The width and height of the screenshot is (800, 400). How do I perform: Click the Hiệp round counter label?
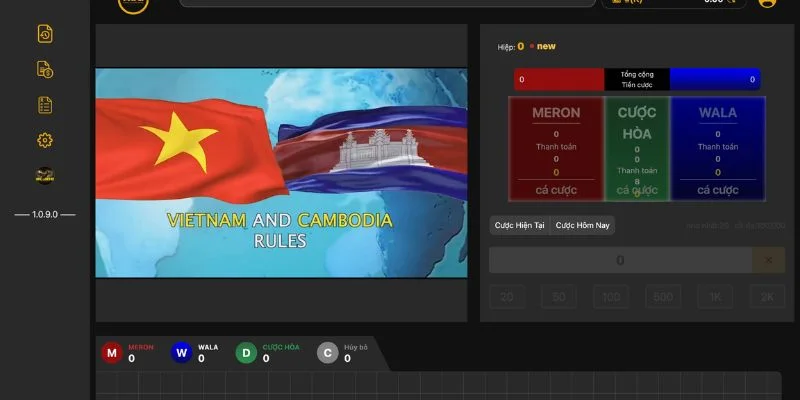coord(506,47)
